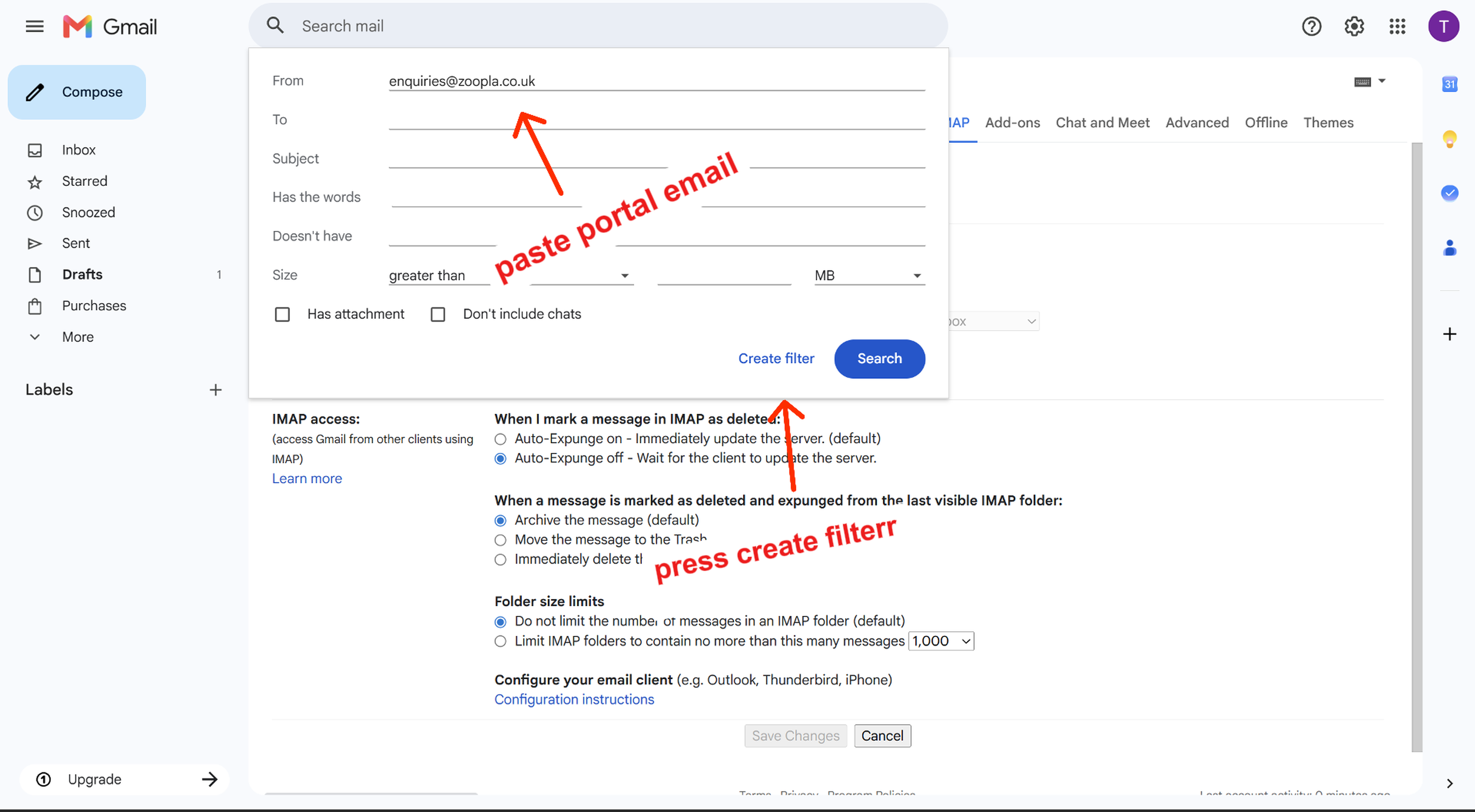
Task: Click the Cancel button
Action: click(x=882, y=736)
